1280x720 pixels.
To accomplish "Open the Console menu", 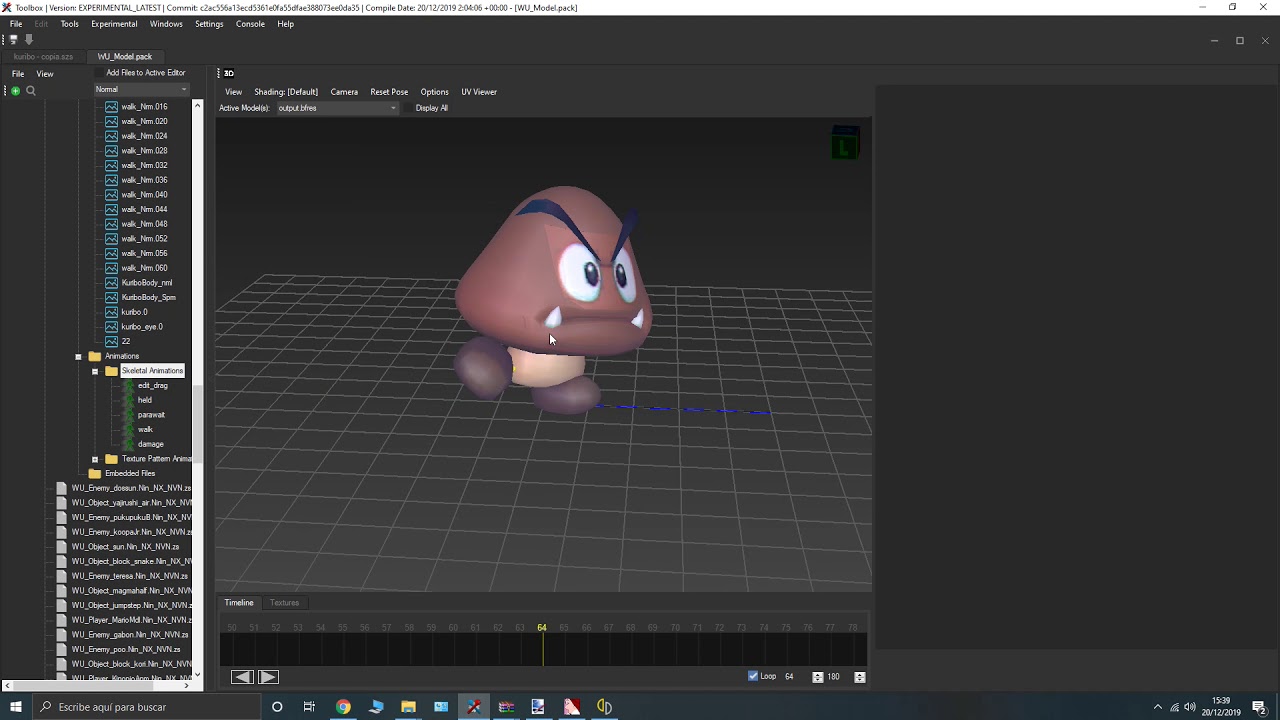I will (x=250, y=24).
